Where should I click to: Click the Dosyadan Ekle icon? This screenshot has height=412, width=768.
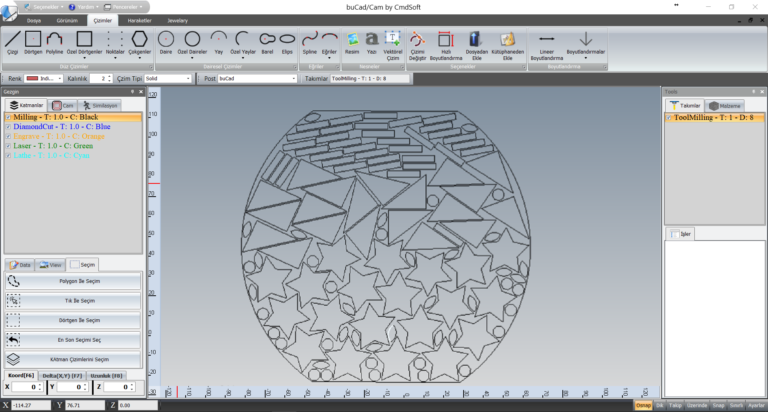(477, 44)
